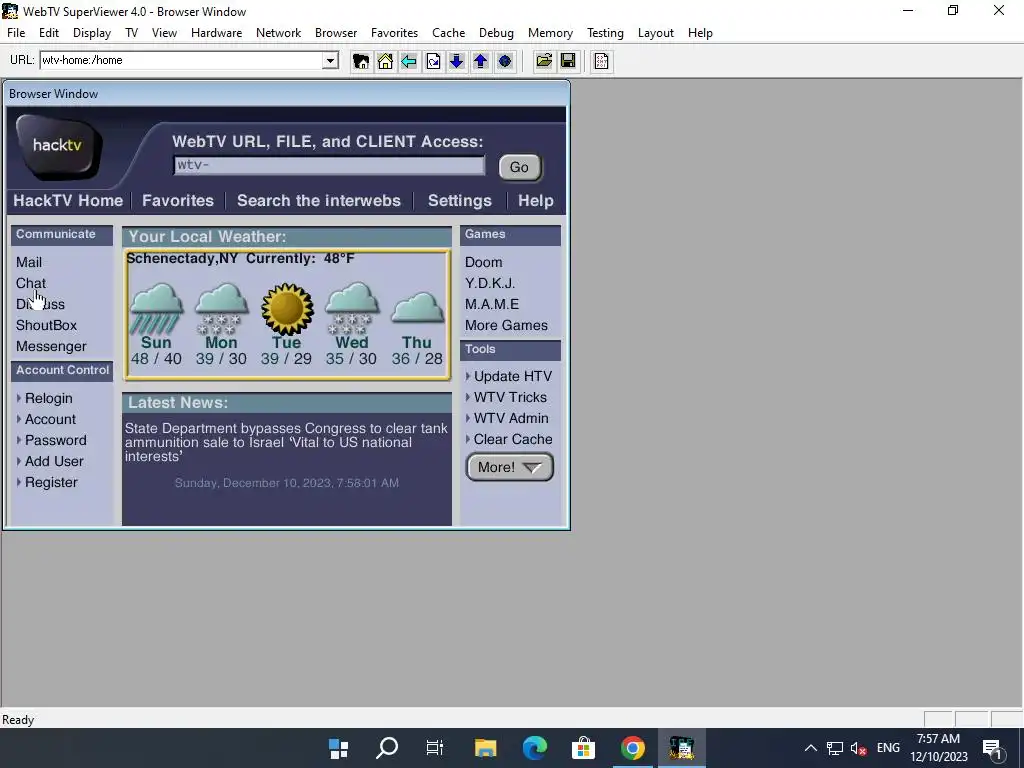Open Microsoft Store from the taskbar

tap(583, 748)
